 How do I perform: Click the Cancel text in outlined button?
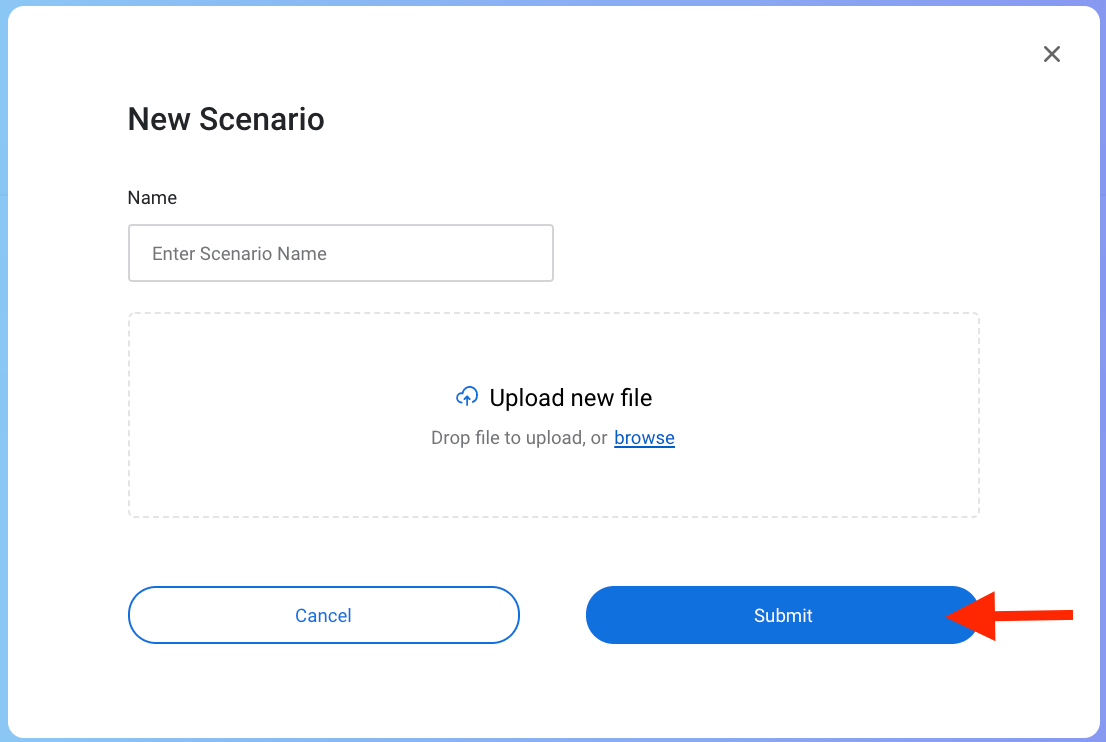pyautogui.click(x=323, y=616)
